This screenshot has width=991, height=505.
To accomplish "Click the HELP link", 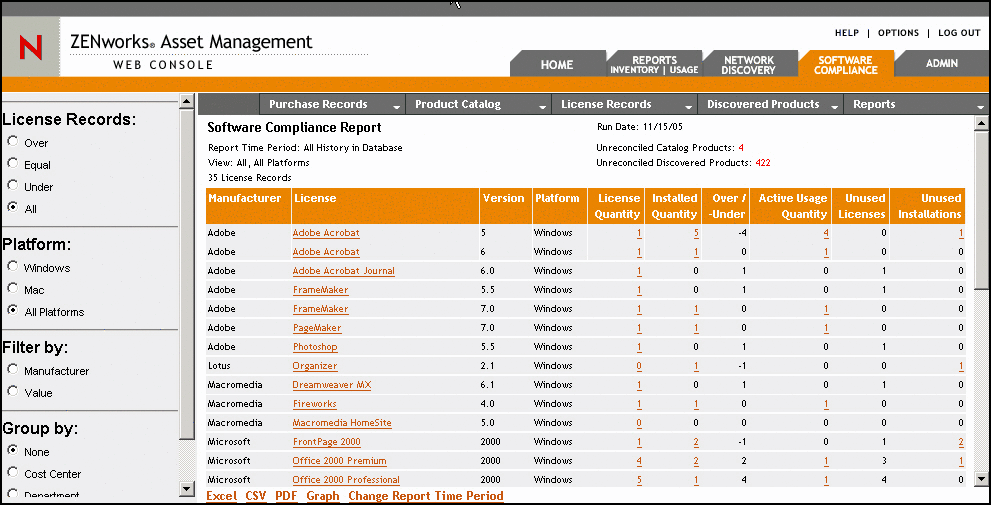I will click(x=847, y=33).
